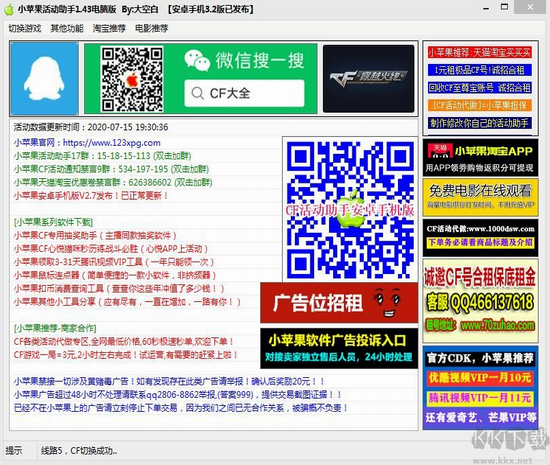Click the smiley face on red ad banner
Viewport: 550px width, 465px height.
point(388,303)
